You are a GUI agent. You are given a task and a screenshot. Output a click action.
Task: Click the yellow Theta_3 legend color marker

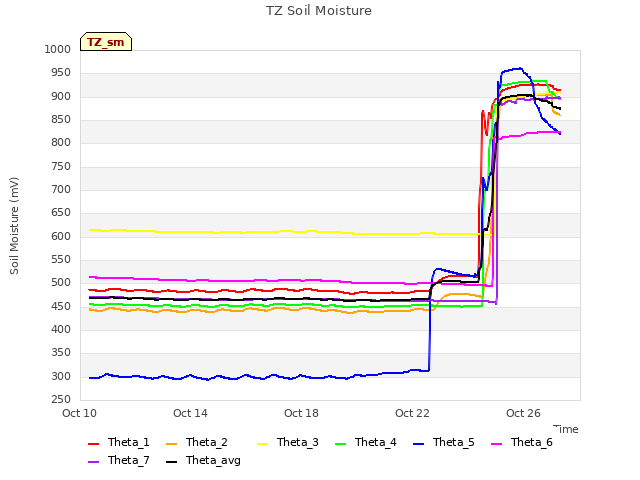click(262, 444)
